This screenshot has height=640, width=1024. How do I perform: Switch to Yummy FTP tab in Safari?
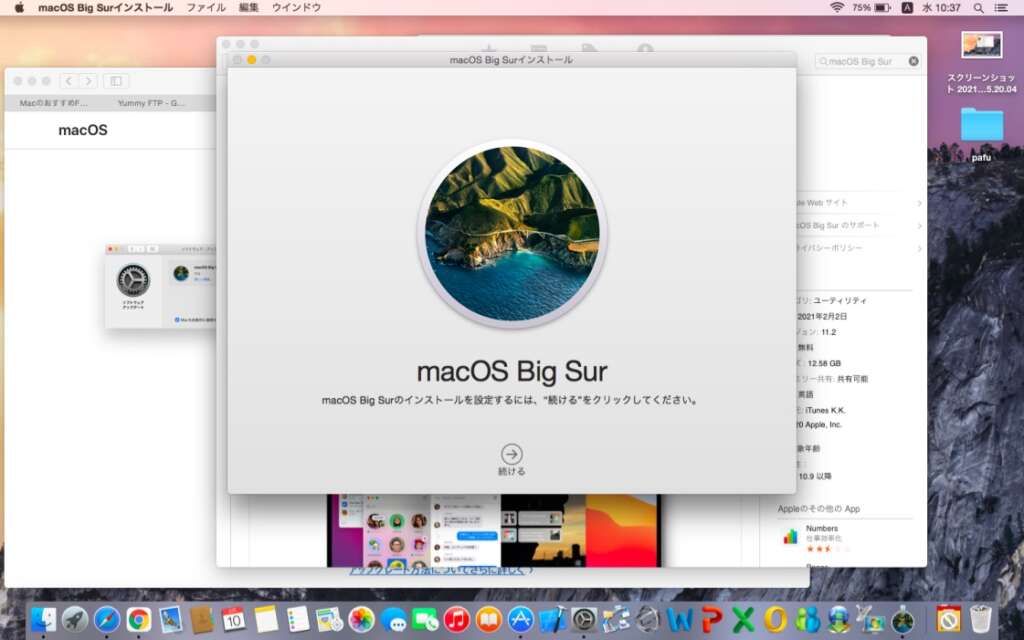[151, 103]
